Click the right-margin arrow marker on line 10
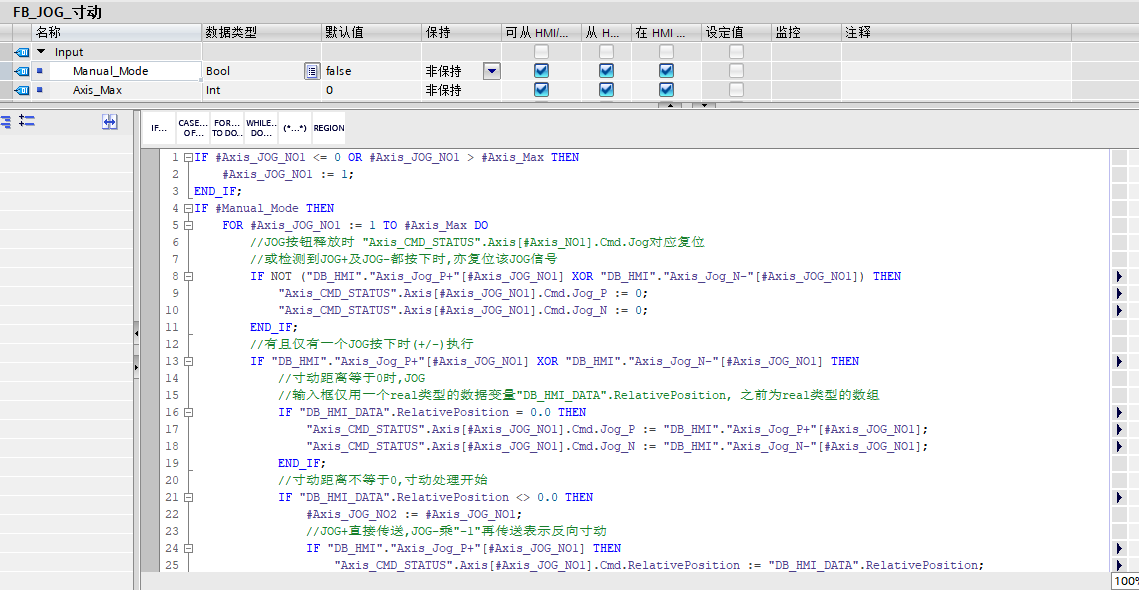 pyautogui.click(x=1119, y=310)
